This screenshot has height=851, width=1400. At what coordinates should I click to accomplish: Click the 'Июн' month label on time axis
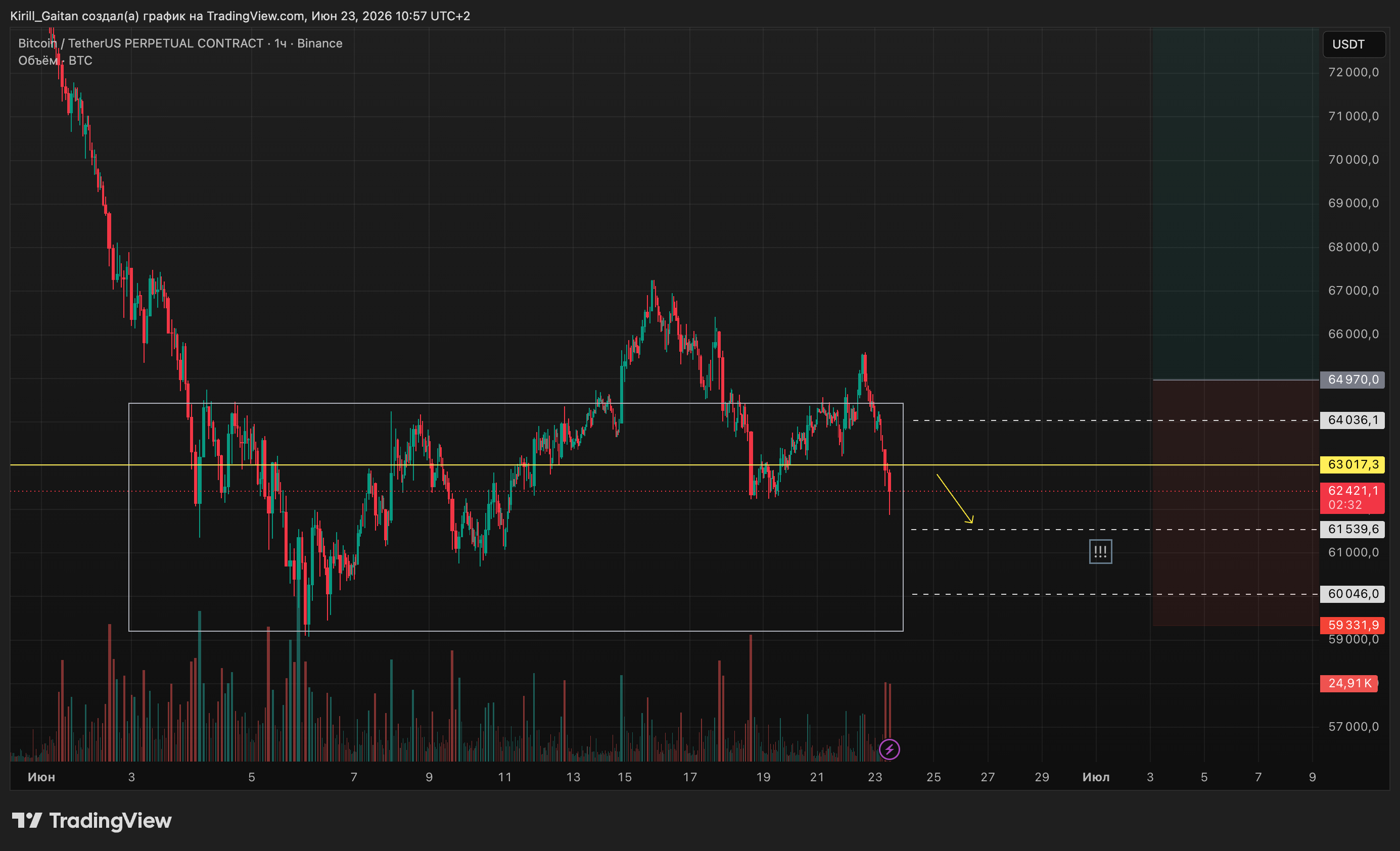pos(41,777)
